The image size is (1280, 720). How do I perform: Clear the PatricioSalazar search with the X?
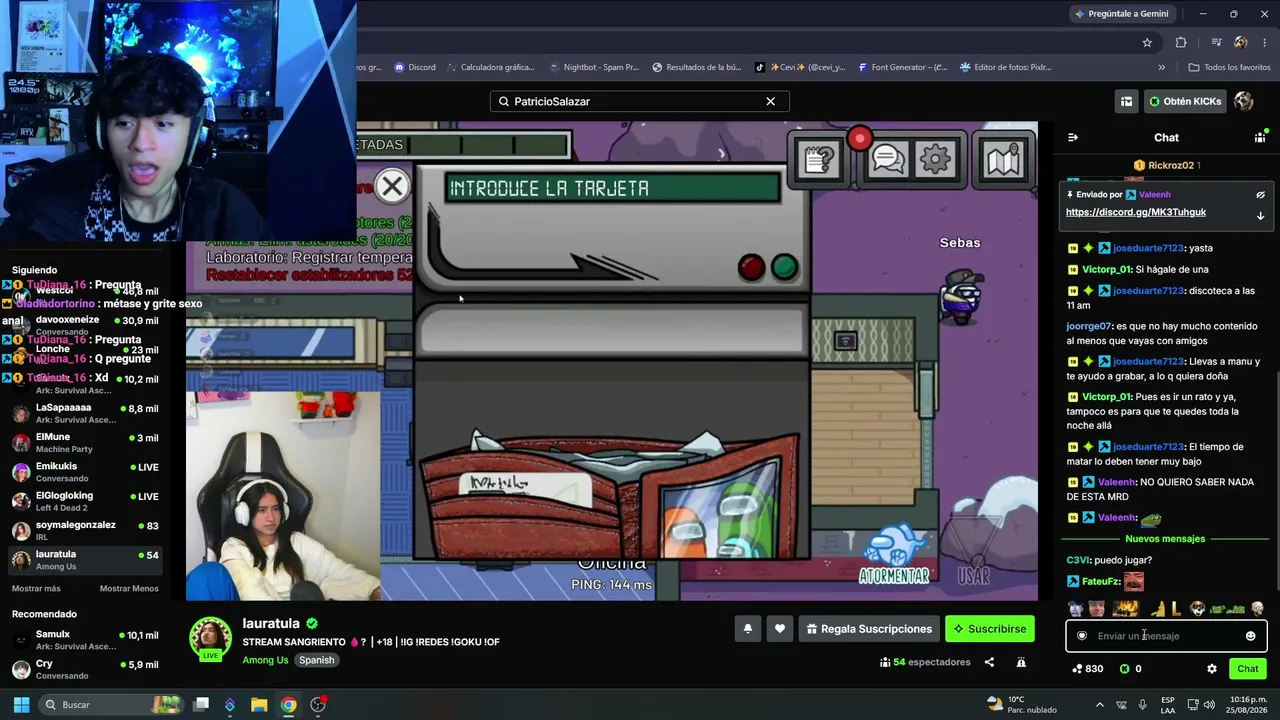click(770, 101)
